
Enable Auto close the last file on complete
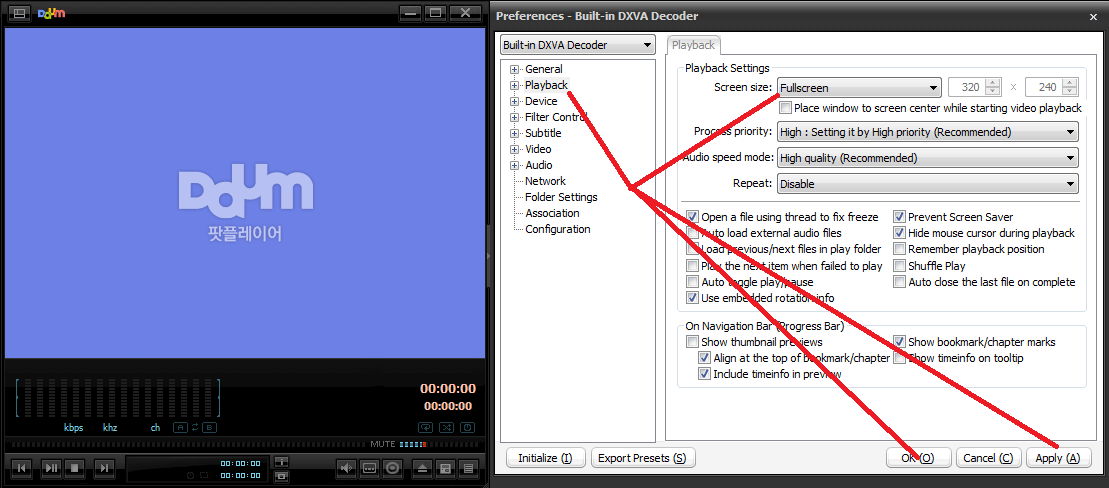click(x=899, y=282)
